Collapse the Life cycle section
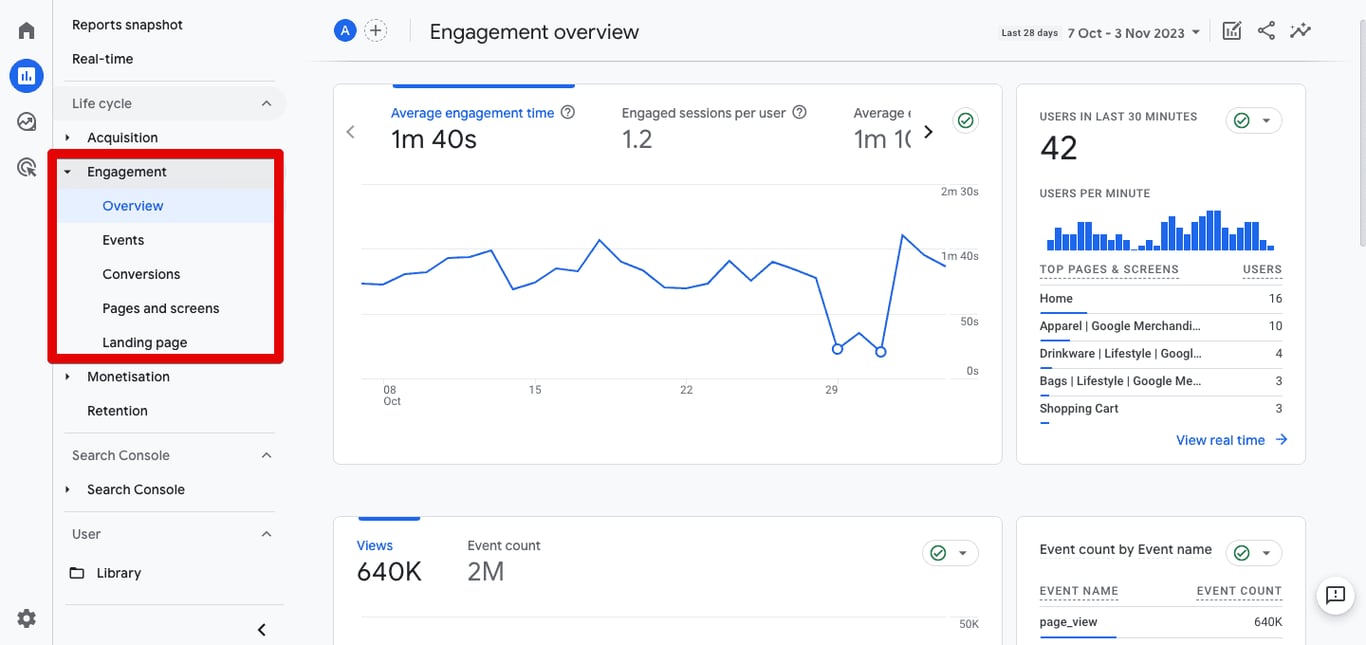The width and height of the screenshot is (1366, 645). [266, 103]
